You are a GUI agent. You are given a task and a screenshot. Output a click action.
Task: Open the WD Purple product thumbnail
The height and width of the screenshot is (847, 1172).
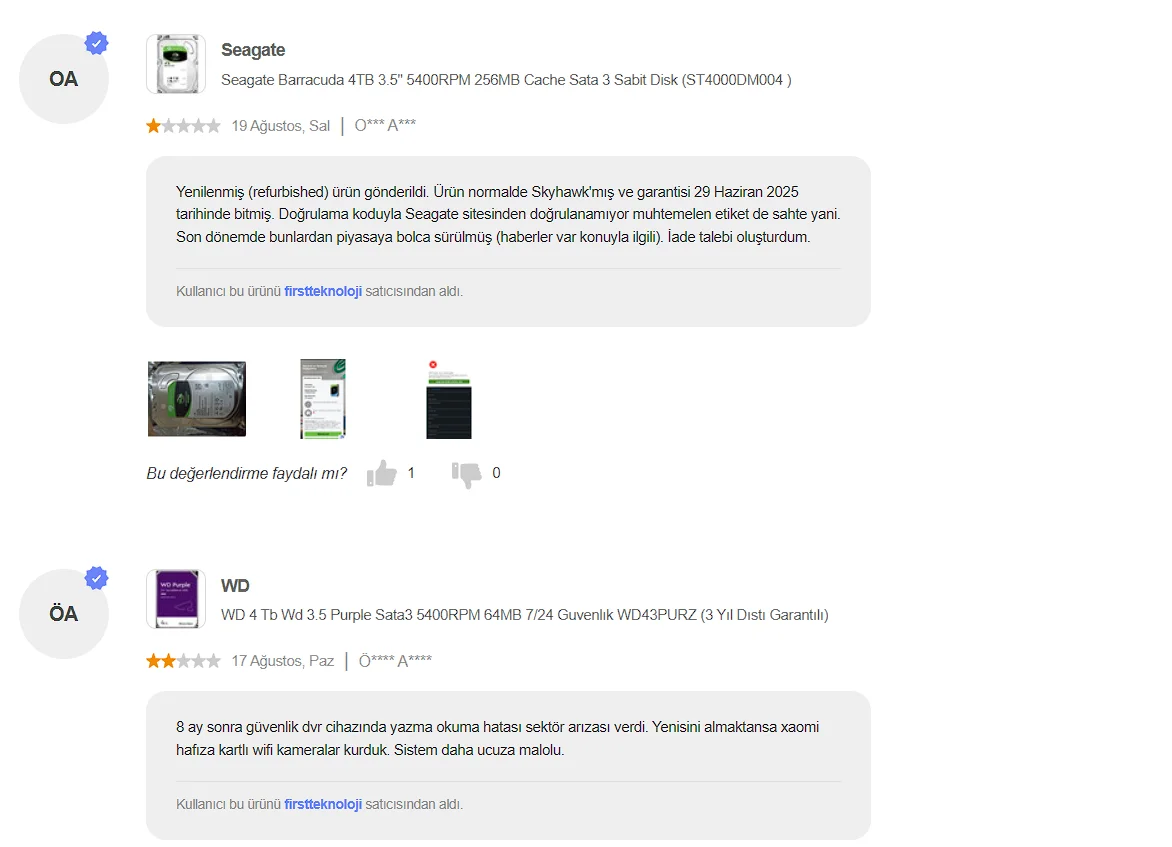tap(176, 599)
